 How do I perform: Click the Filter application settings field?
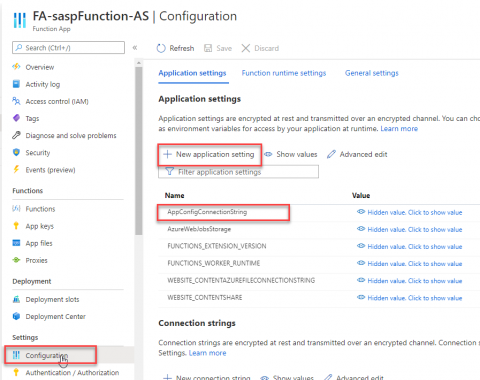coord(238,172)
